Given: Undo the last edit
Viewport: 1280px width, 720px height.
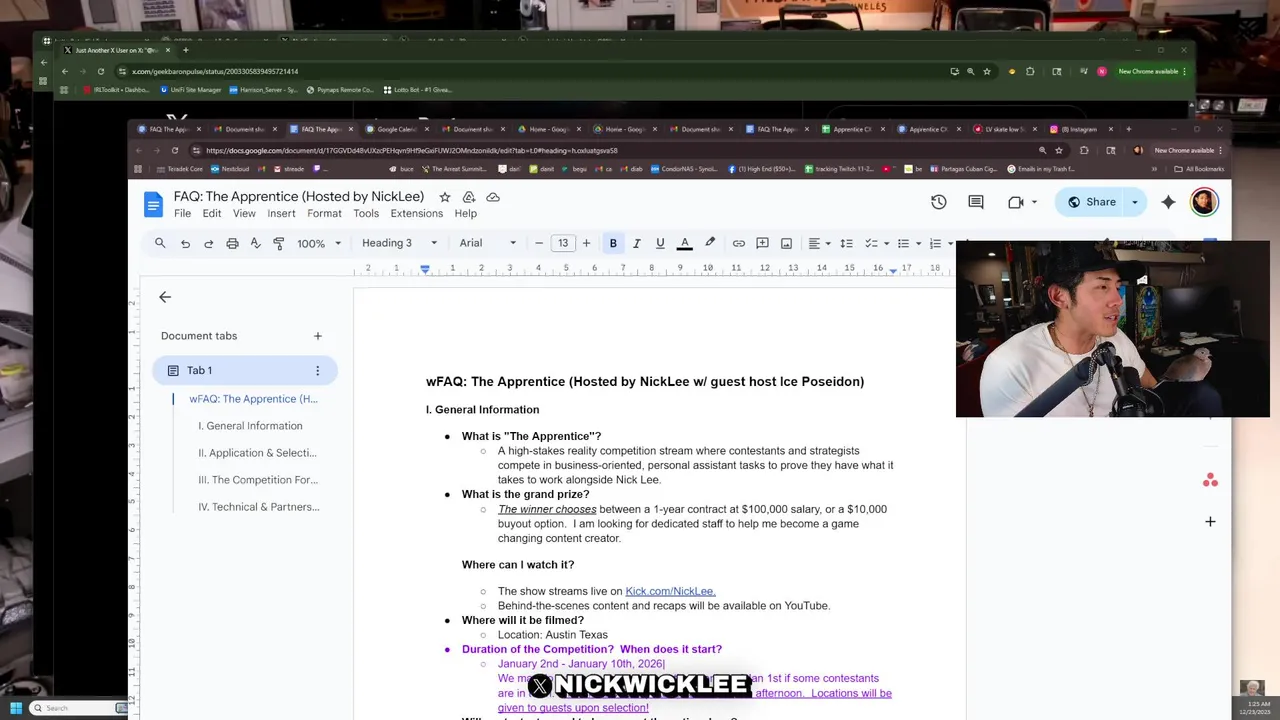Looking at the screenshot, I should click(185, 243).
